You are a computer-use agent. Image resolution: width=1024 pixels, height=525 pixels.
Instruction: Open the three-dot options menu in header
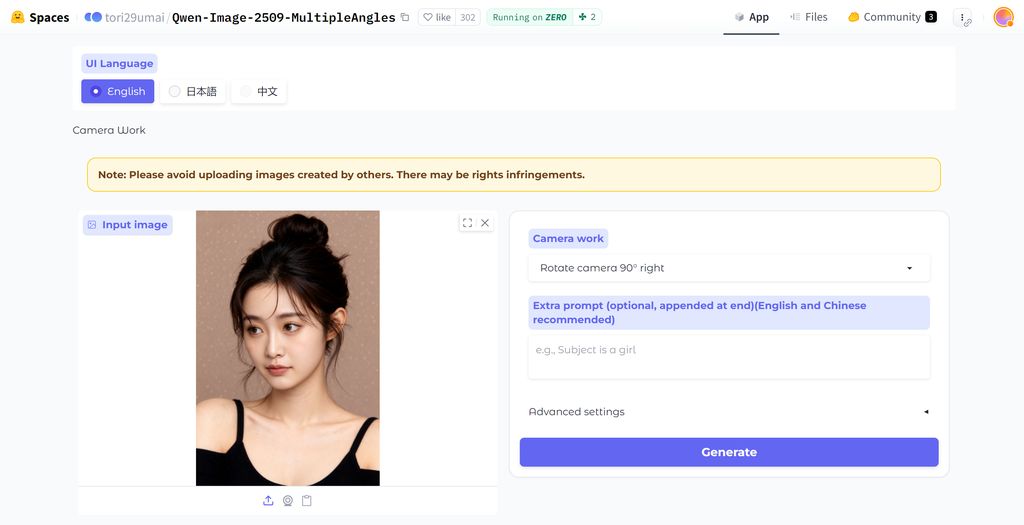tap(962, 17)
